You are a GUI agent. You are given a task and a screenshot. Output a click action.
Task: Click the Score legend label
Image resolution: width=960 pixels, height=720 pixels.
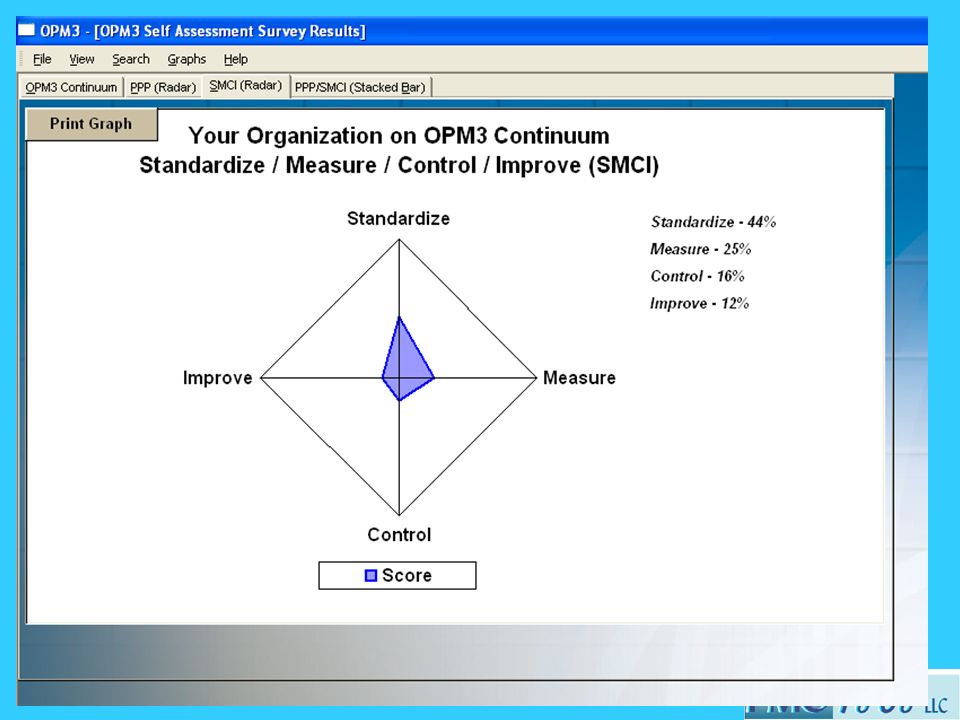(407, 576)
